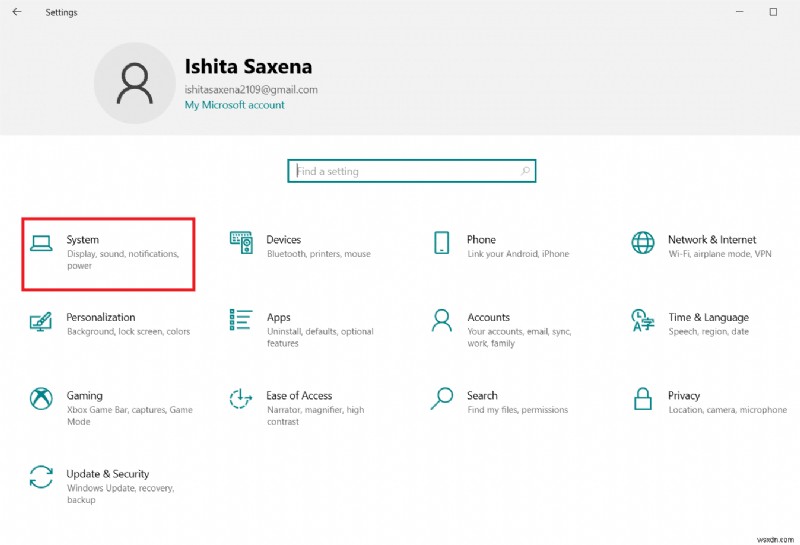This screenshot has height=545, width=800.
Task: Click the Privacy padlock icon
Action: pyautogui.click(x=642, y=399)
